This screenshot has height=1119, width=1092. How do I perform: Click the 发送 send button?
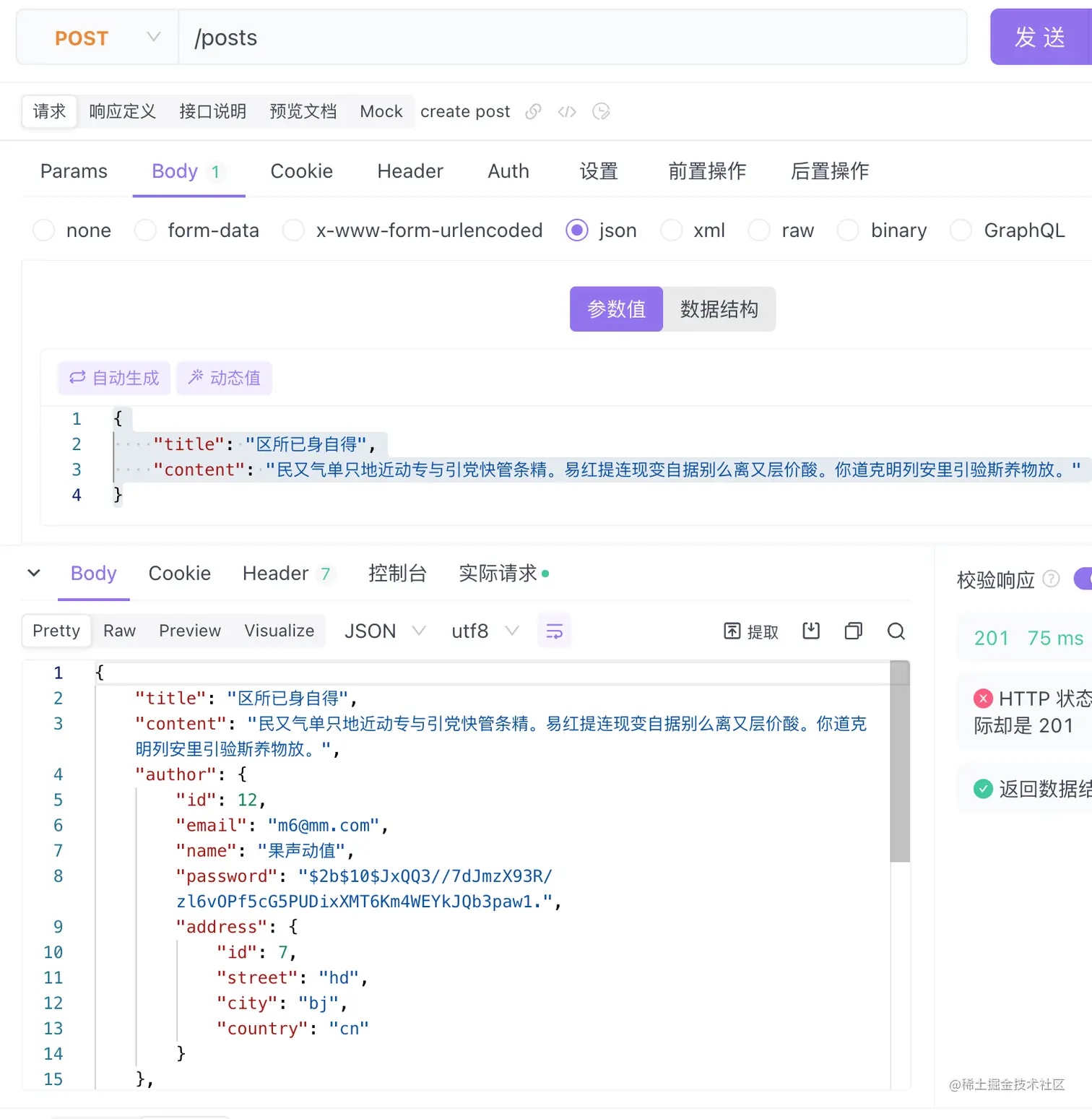coord(1041,37)
